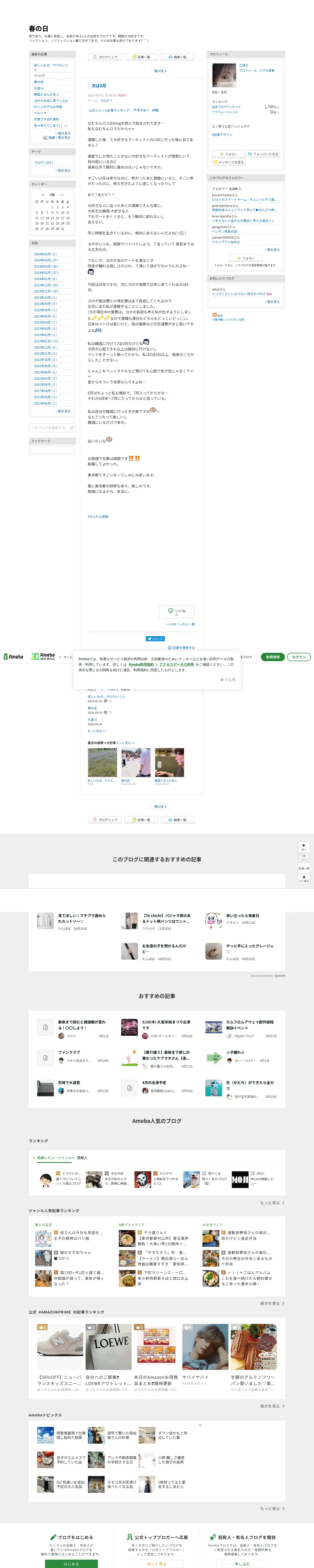Click the Ameba logo in sticky header
Screen dimensions: 314x1568
click(13, 657)
